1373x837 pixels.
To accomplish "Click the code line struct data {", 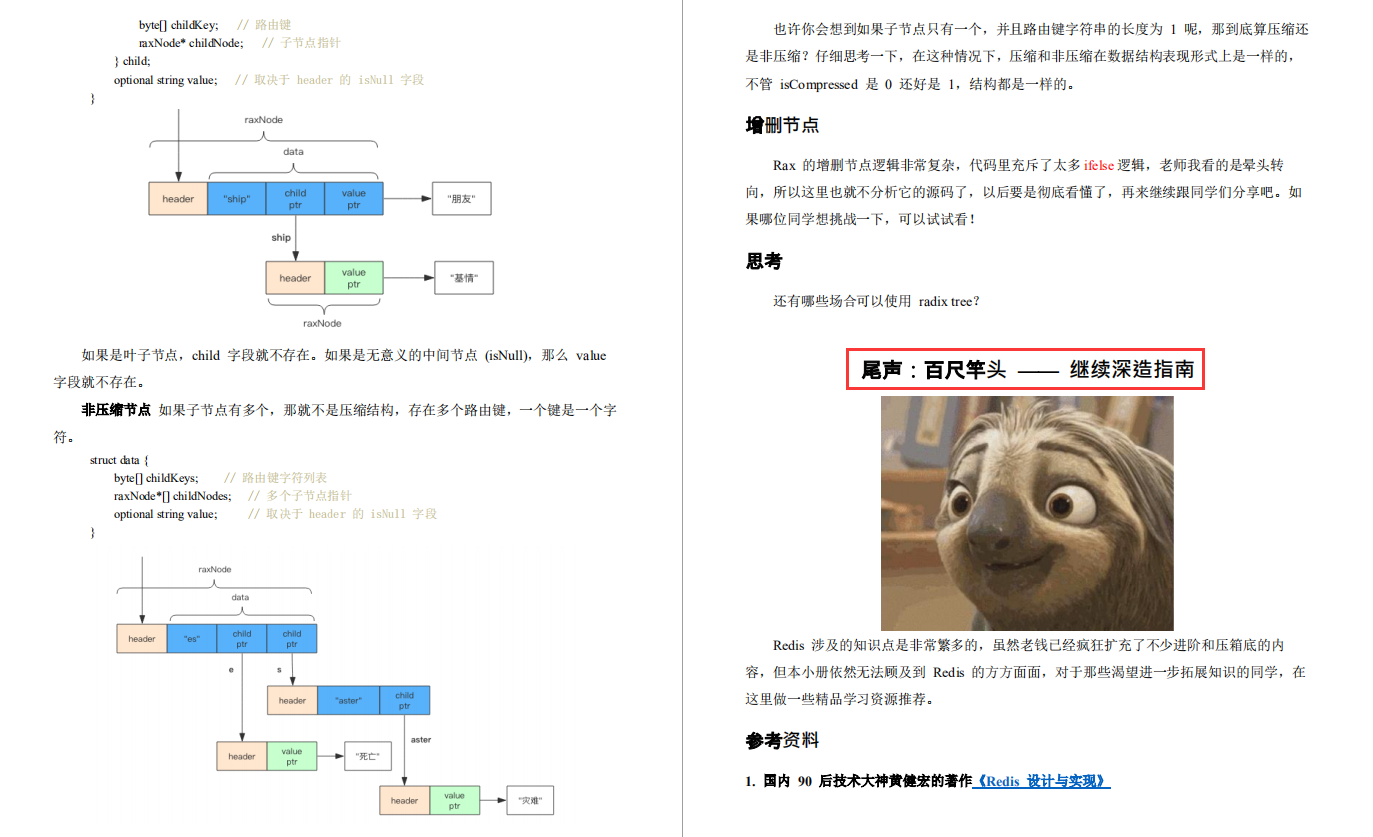I will 119,460.
